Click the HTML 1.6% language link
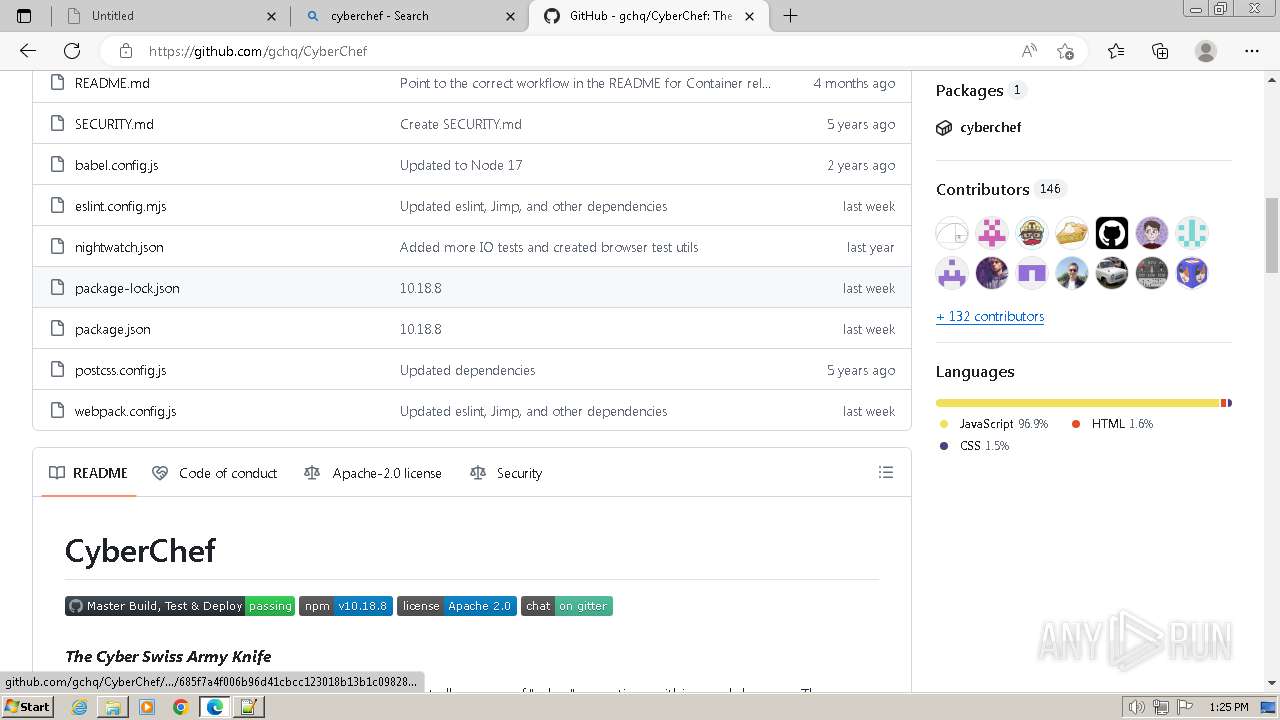Viewport: 1280px width, 720px height. point(1112,424)
